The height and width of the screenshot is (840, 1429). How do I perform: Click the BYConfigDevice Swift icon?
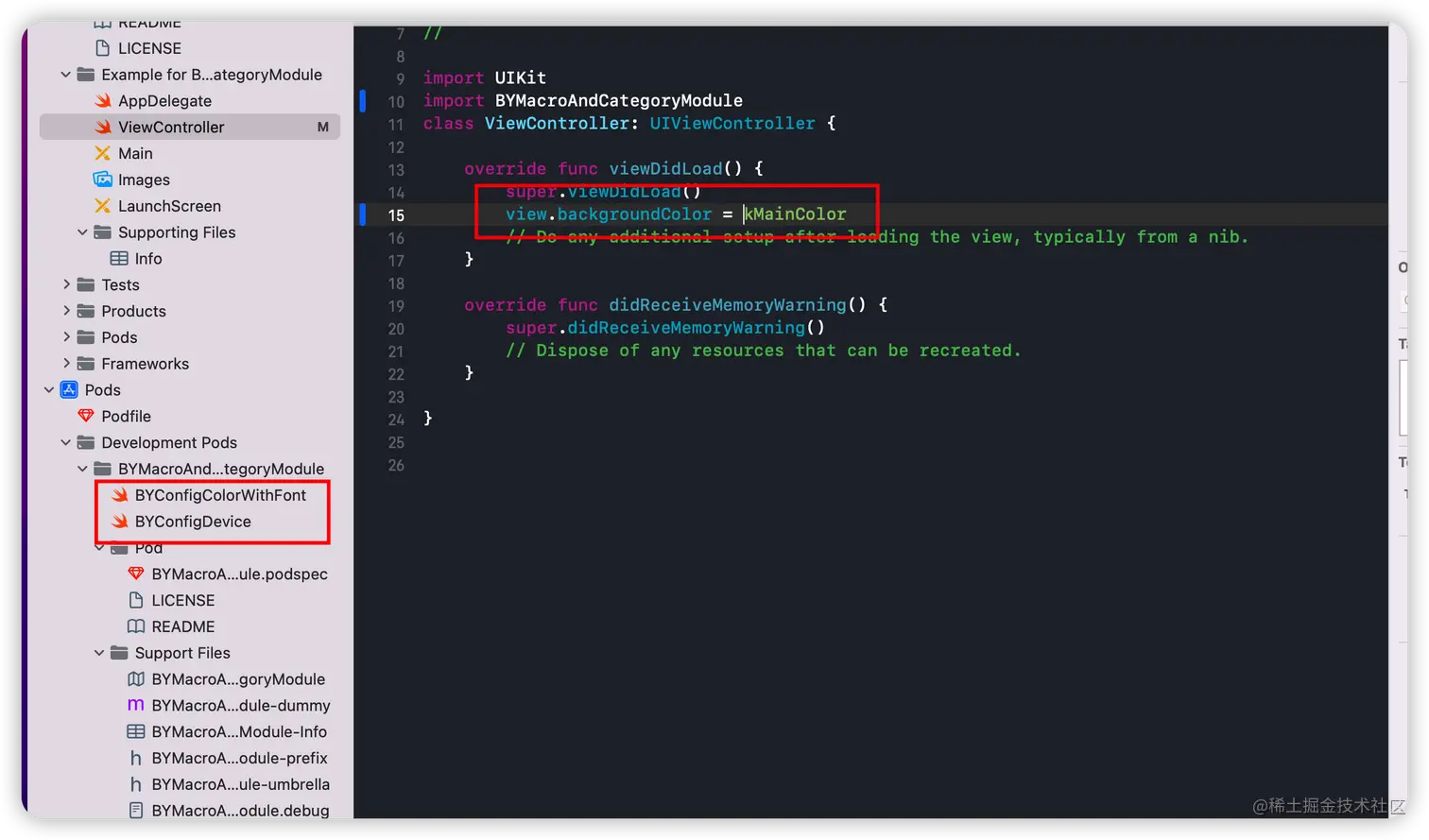pos(120,522)
